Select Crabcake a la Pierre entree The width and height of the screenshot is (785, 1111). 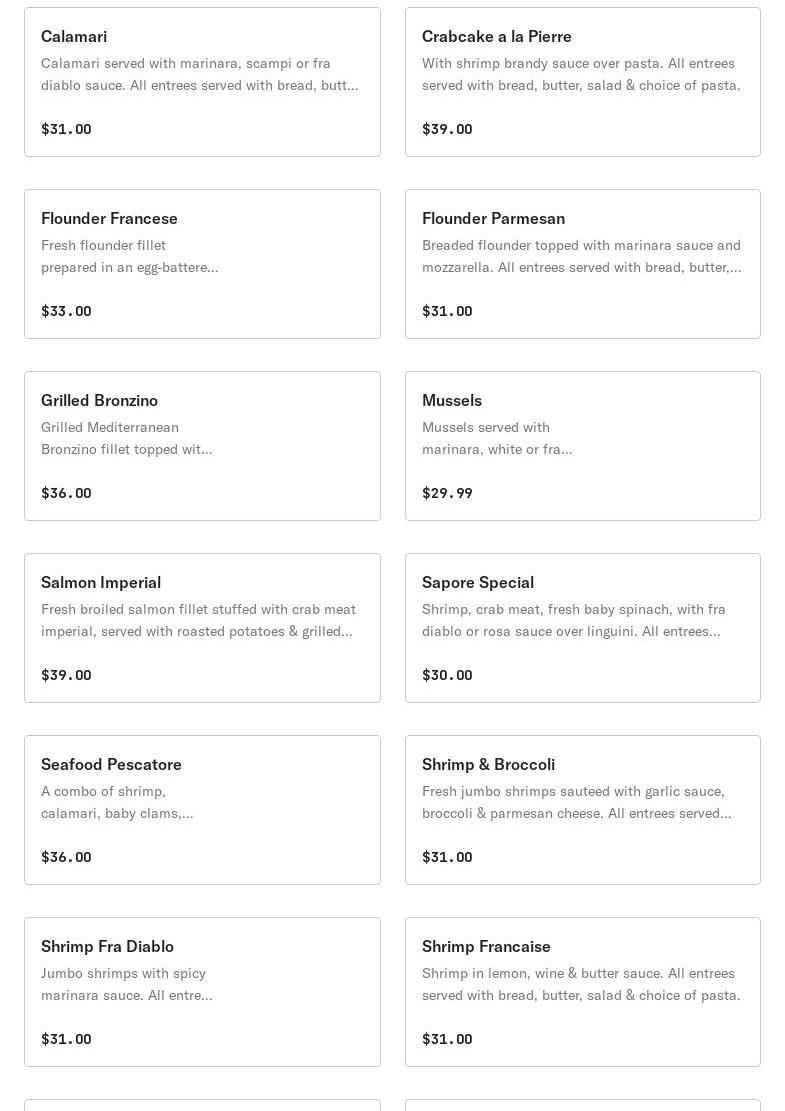tap(582, 82)
